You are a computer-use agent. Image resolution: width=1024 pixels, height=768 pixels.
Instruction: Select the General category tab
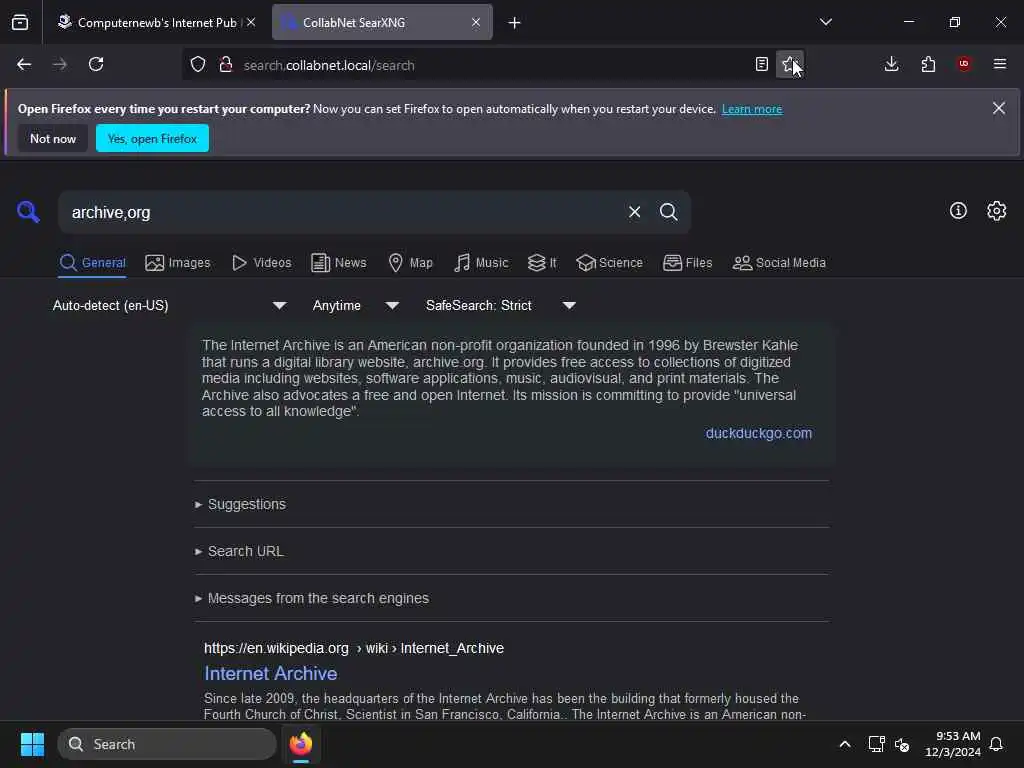92,263
